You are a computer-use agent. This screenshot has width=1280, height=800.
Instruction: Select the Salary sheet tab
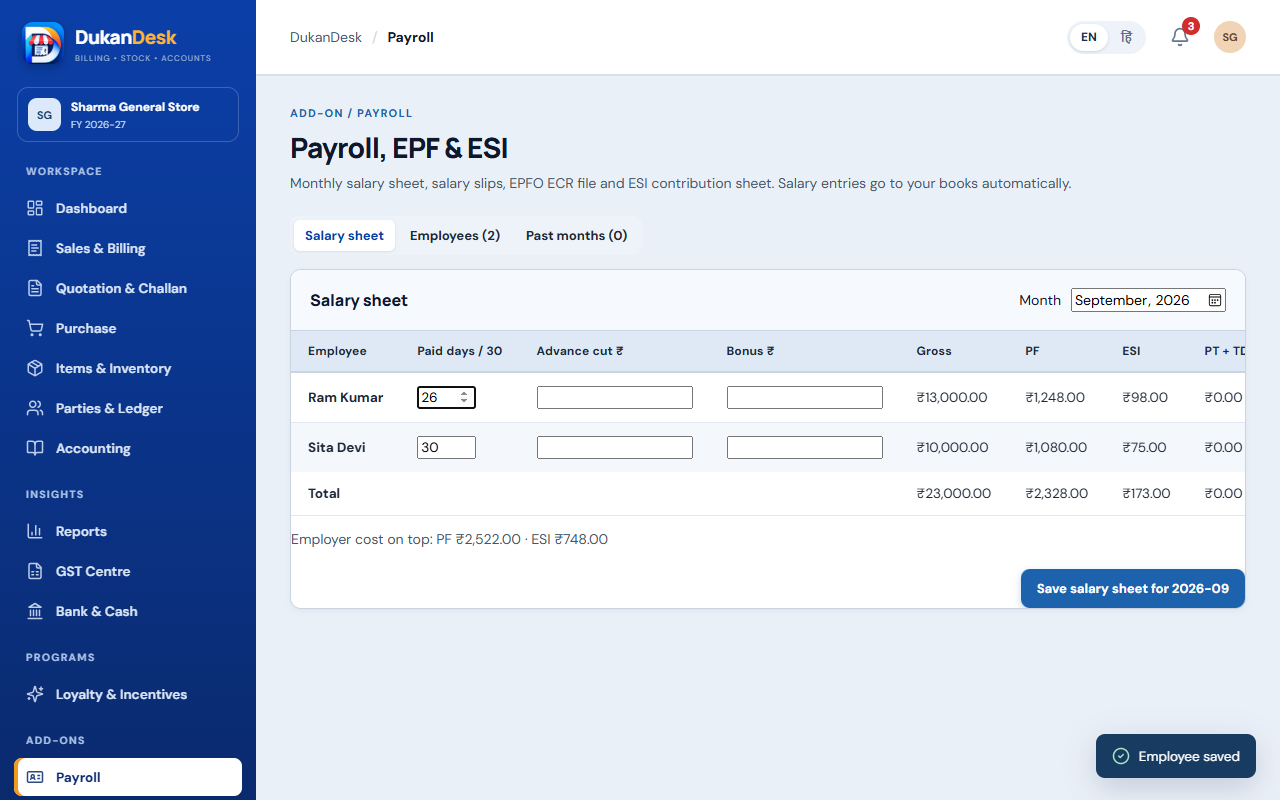pyautogui.click(x=344, y=236)
